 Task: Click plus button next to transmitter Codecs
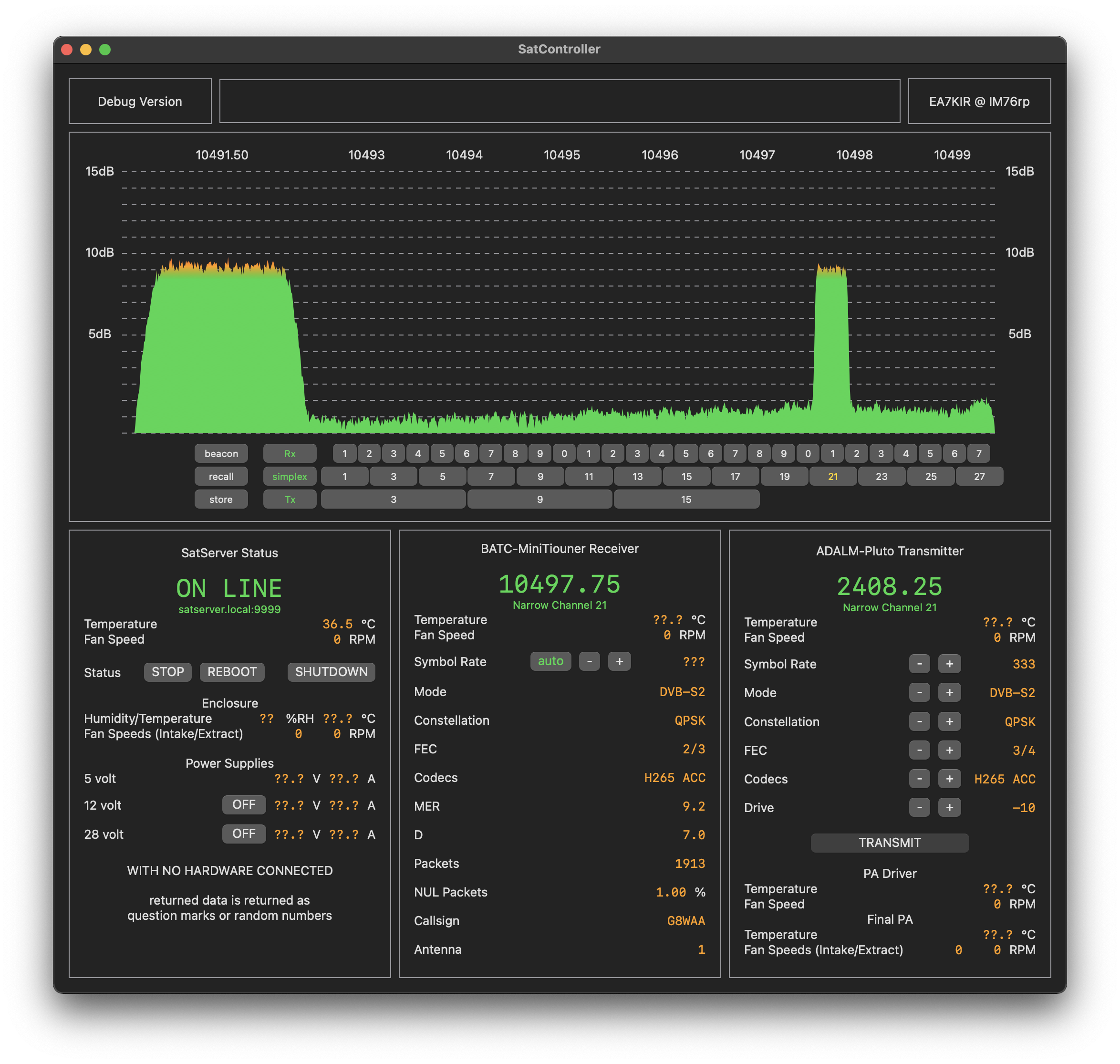(x=949, y=779)
